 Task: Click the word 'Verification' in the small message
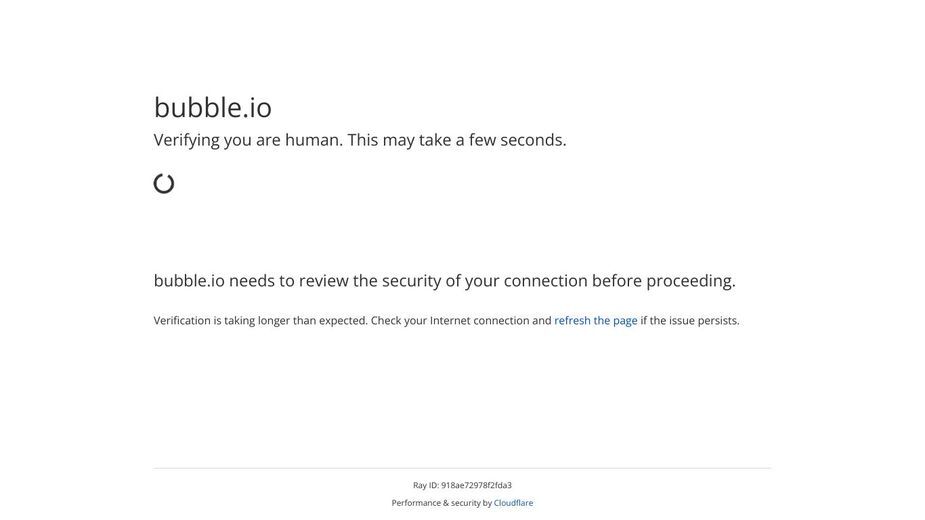pos(182,320)
